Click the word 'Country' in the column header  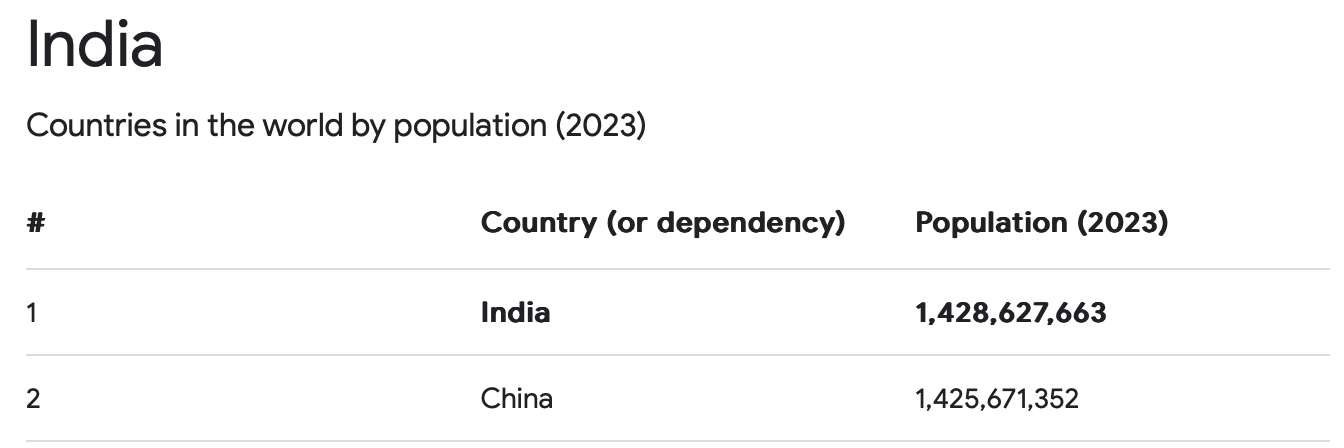[x=539, y=223]
